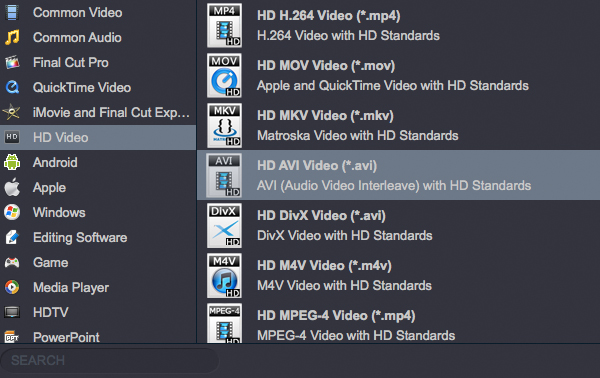
Task: Pick HD DivX Video (*.avi) format
Action: (x=398, y=225)
